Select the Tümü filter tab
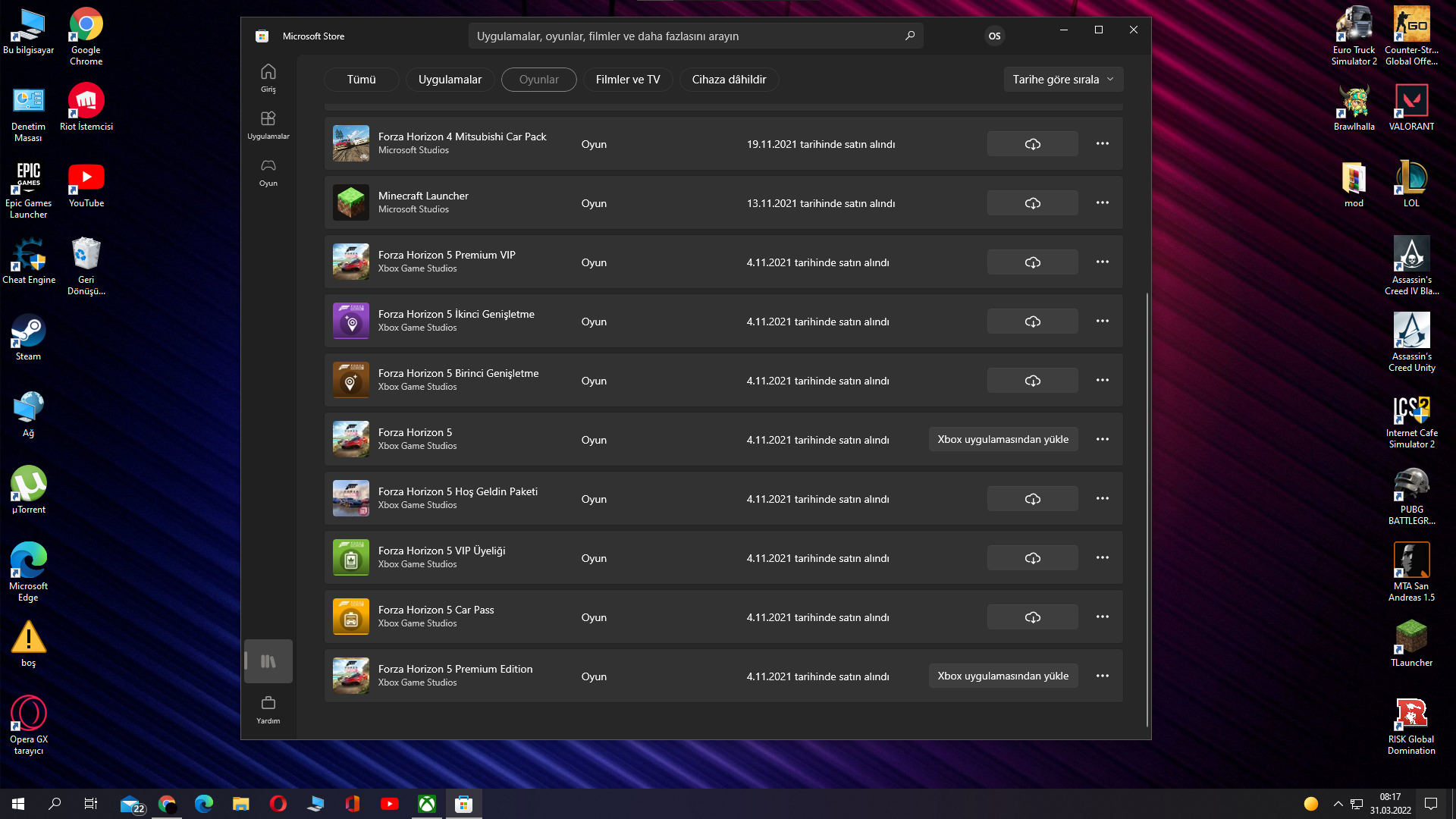Screen dimensions: 1456x819 click(361, 80)
